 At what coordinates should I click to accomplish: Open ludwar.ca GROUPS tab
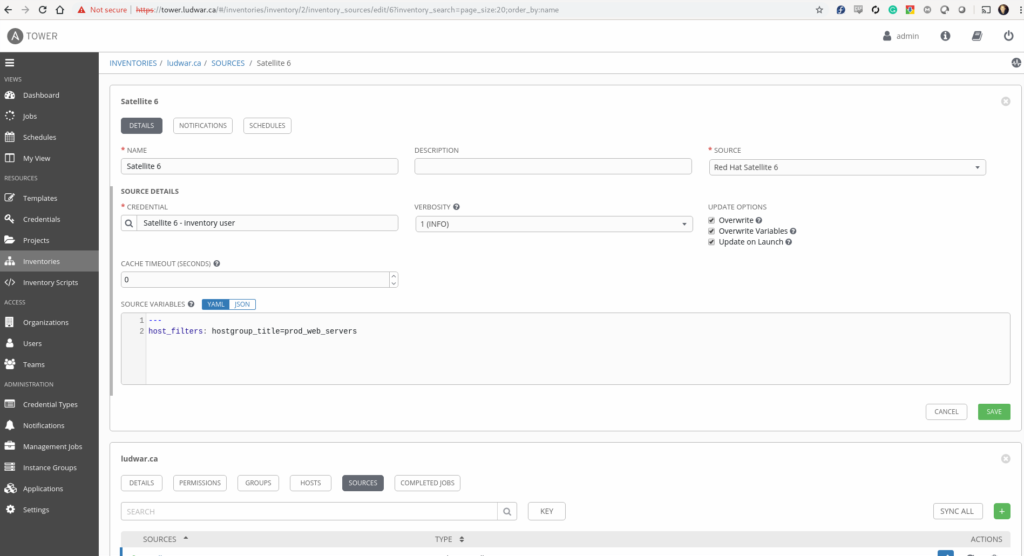tap(258, 483)
